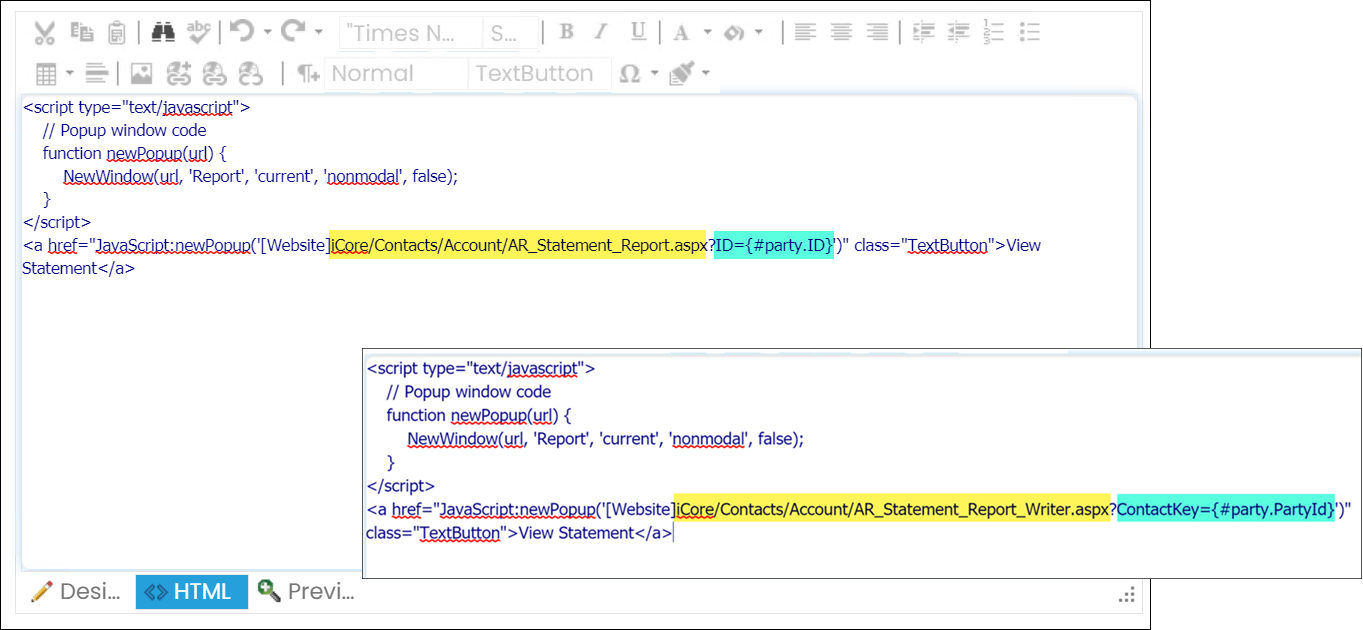
Task: Open the font size box
Action: pos(511,33)
